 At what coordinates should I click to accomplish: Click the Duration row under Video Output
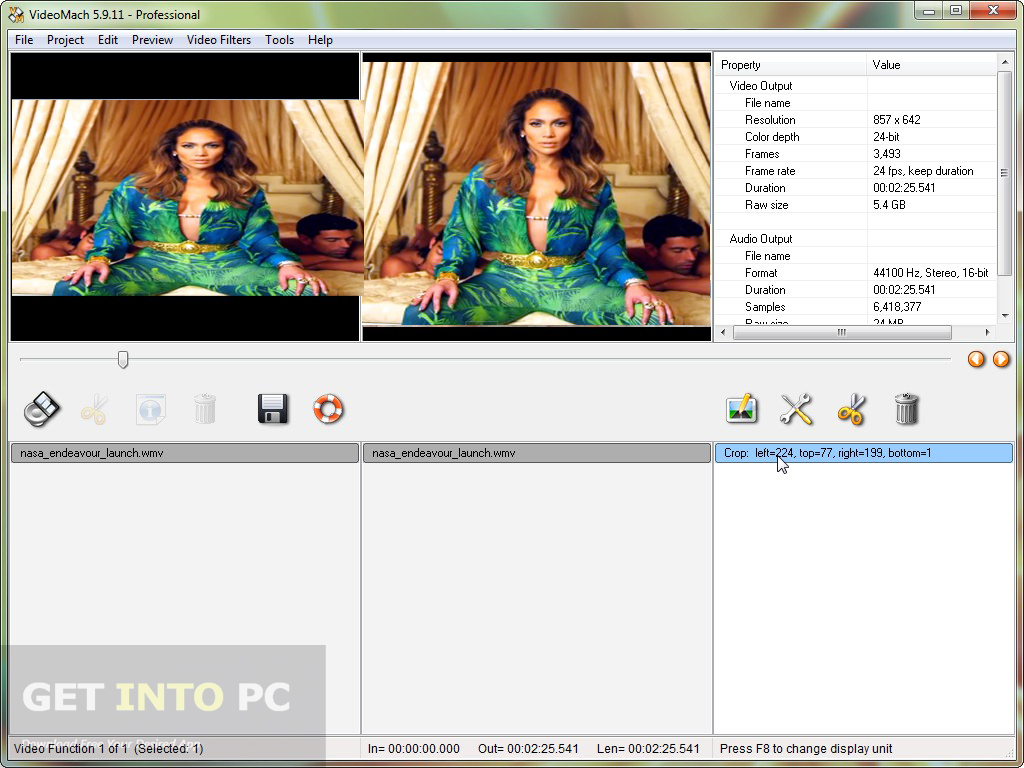856,187
